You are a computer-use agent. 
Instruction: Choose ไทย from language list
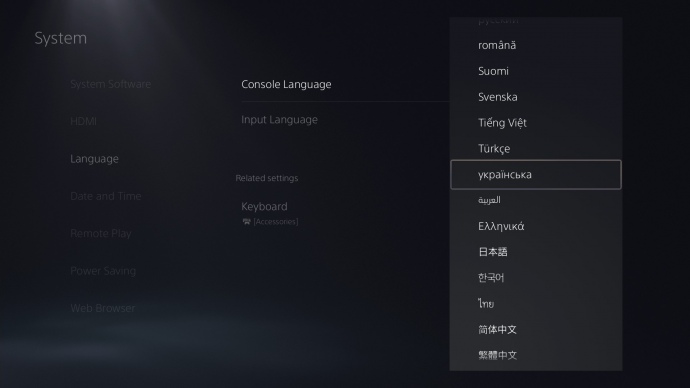click(x=536, y=304)
